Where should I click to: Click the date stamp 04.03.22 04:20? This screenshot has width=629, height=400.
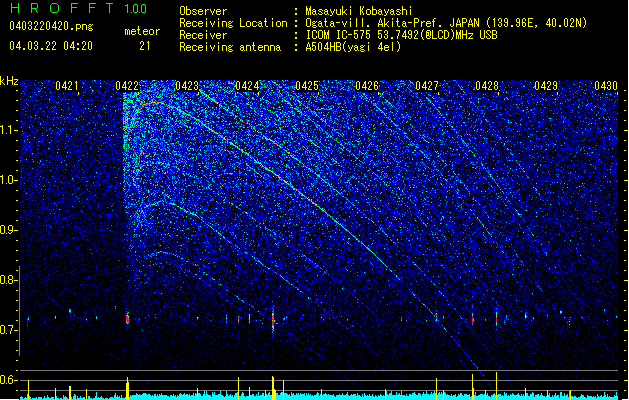[x=51, y=46]
